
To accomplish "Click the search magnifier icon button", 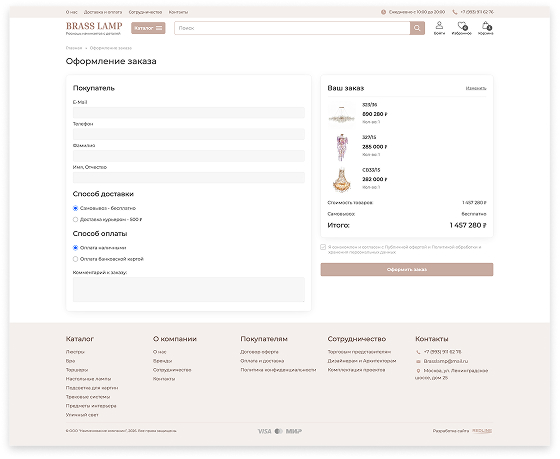I will 417,28.
